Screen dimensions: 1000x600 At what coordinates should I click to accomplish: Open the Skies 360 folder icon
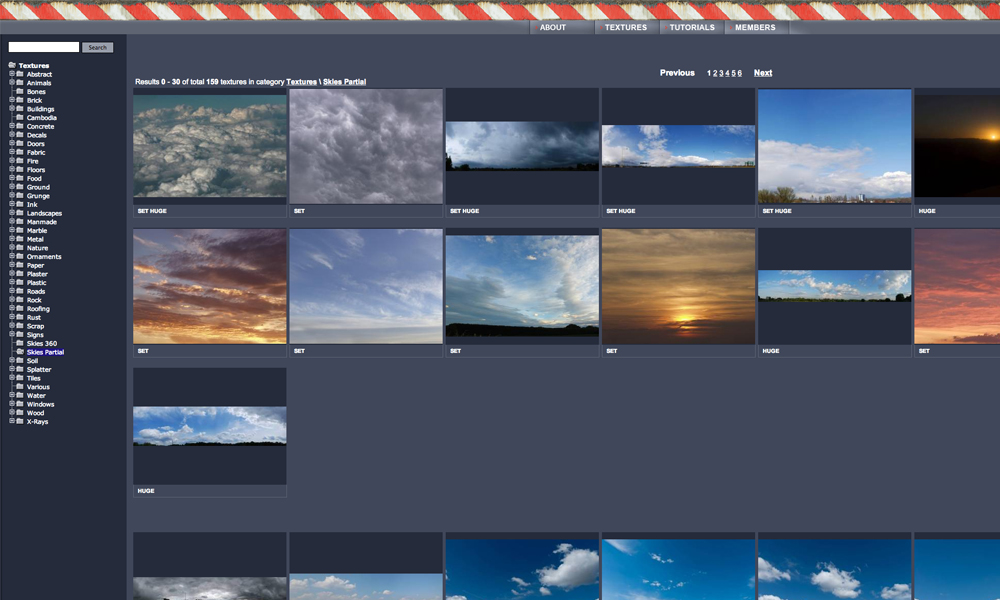20,343
